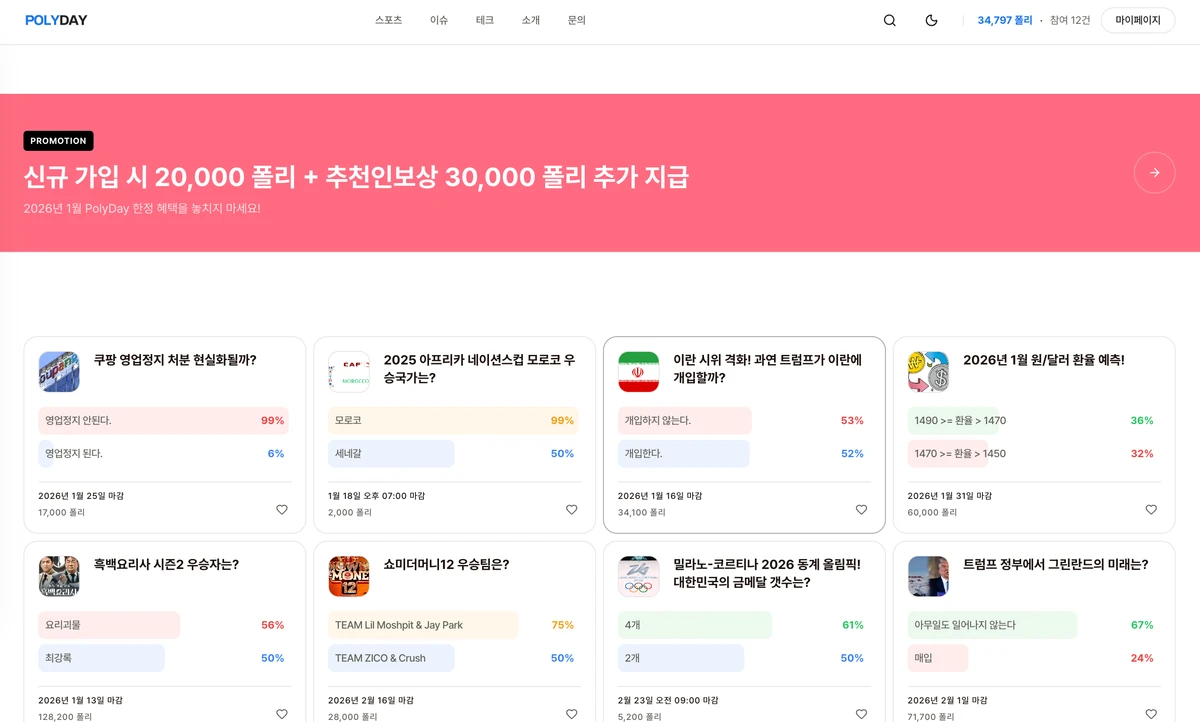Select option 개입한다.
Image resolution: width=1200 pixels, height=722 pixels.
pyautogui.click(x=744, y=454)
